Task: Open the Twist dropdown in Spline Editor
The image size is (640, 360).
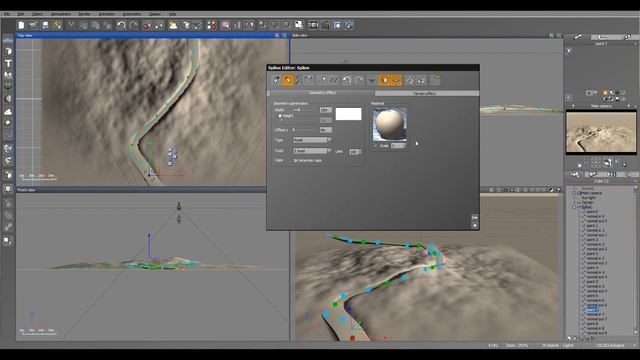Action: (312, 151)
